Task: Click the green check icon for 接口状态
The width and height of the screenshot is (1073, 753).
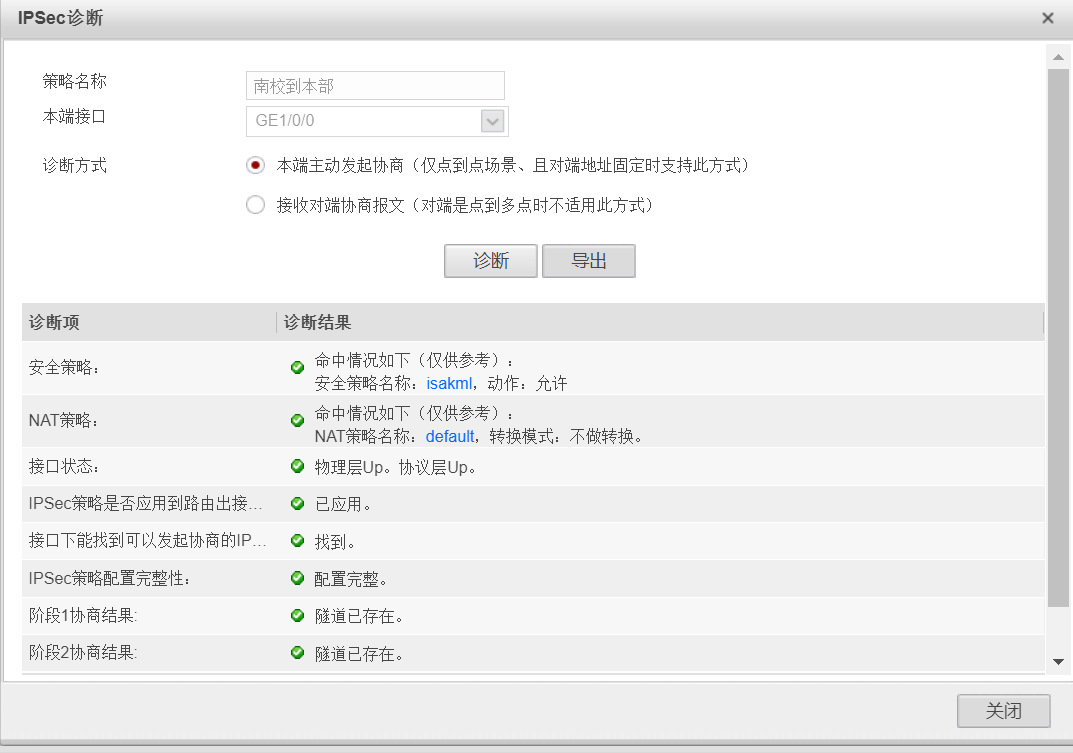Action: pos(297,466)
